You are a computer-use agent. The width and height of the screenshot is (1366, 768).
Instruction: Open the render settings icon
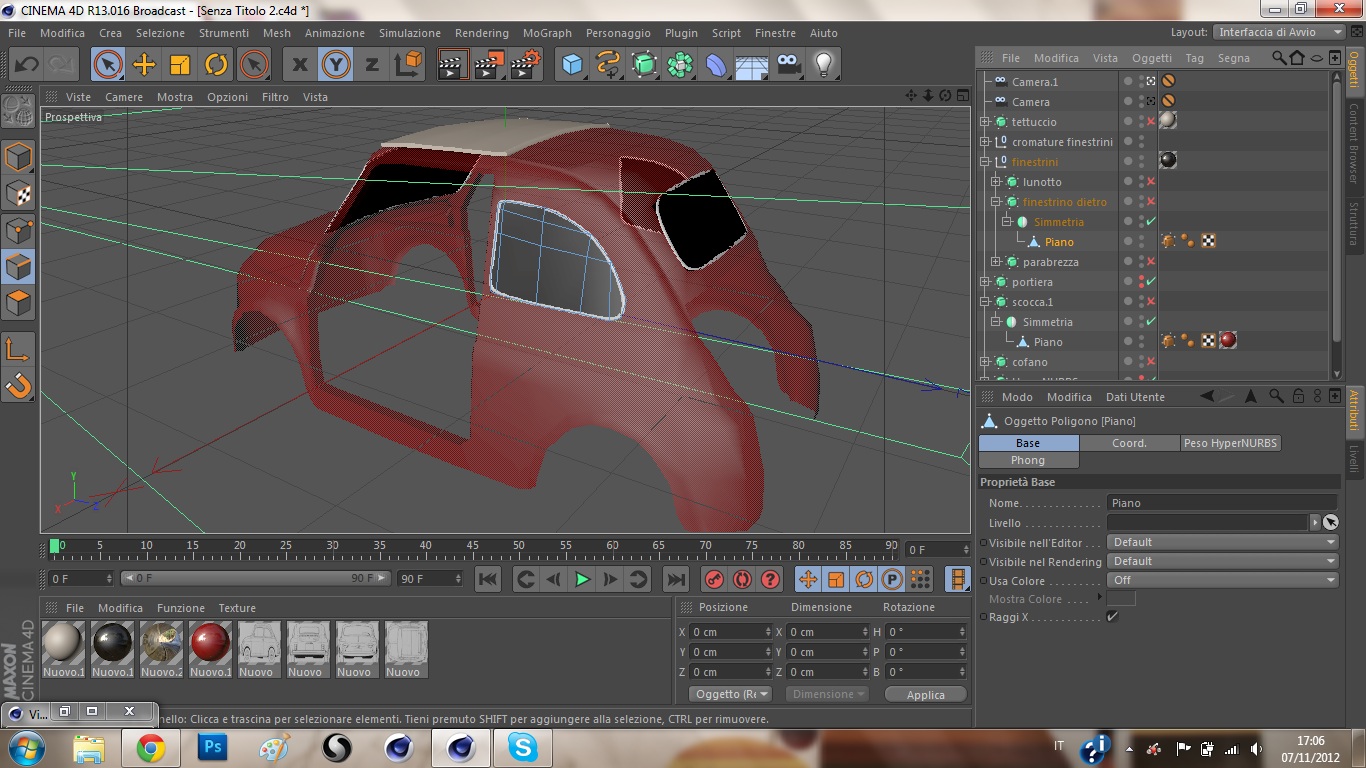pyautogui.click(x=525, y=65)
